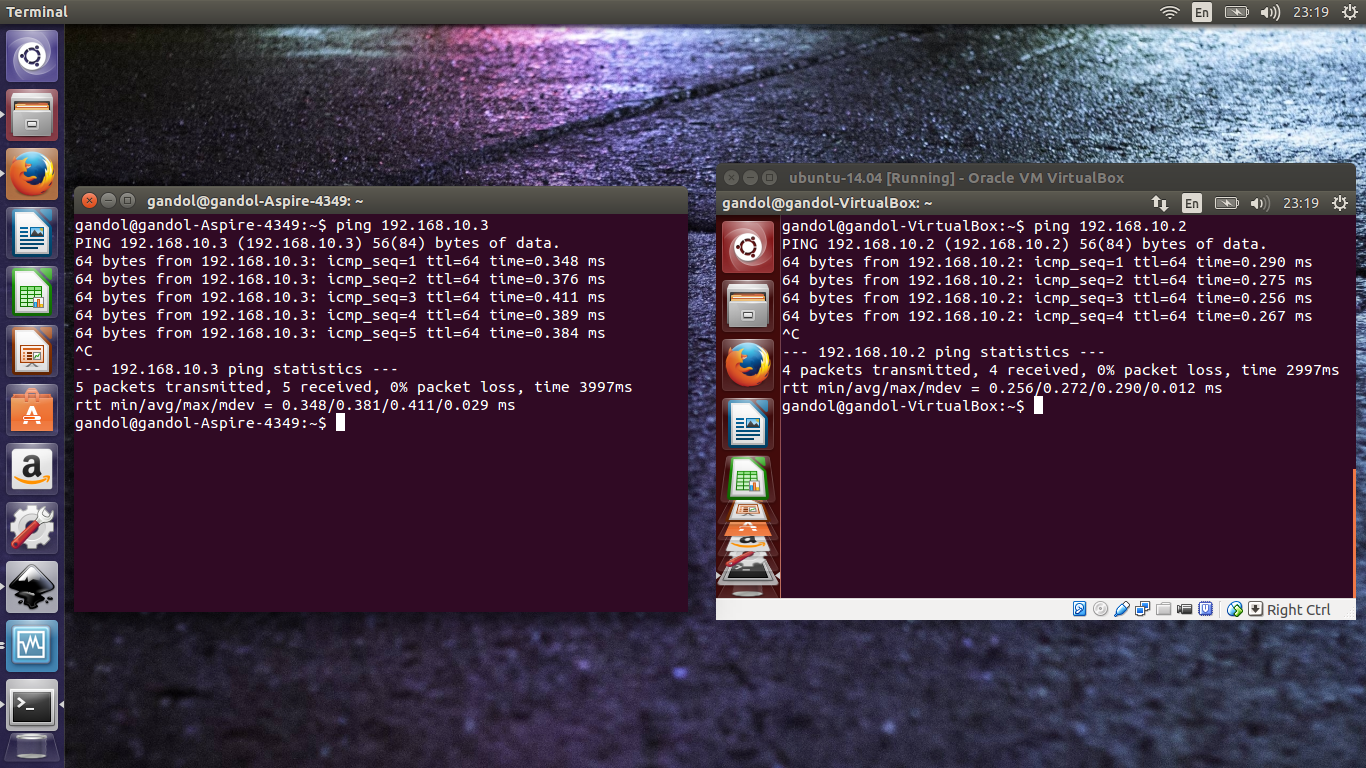Open the En keyboard layout menu
Image resolution: width=1366 pixels, height=768 pixels.
(x=1201, y=12)
